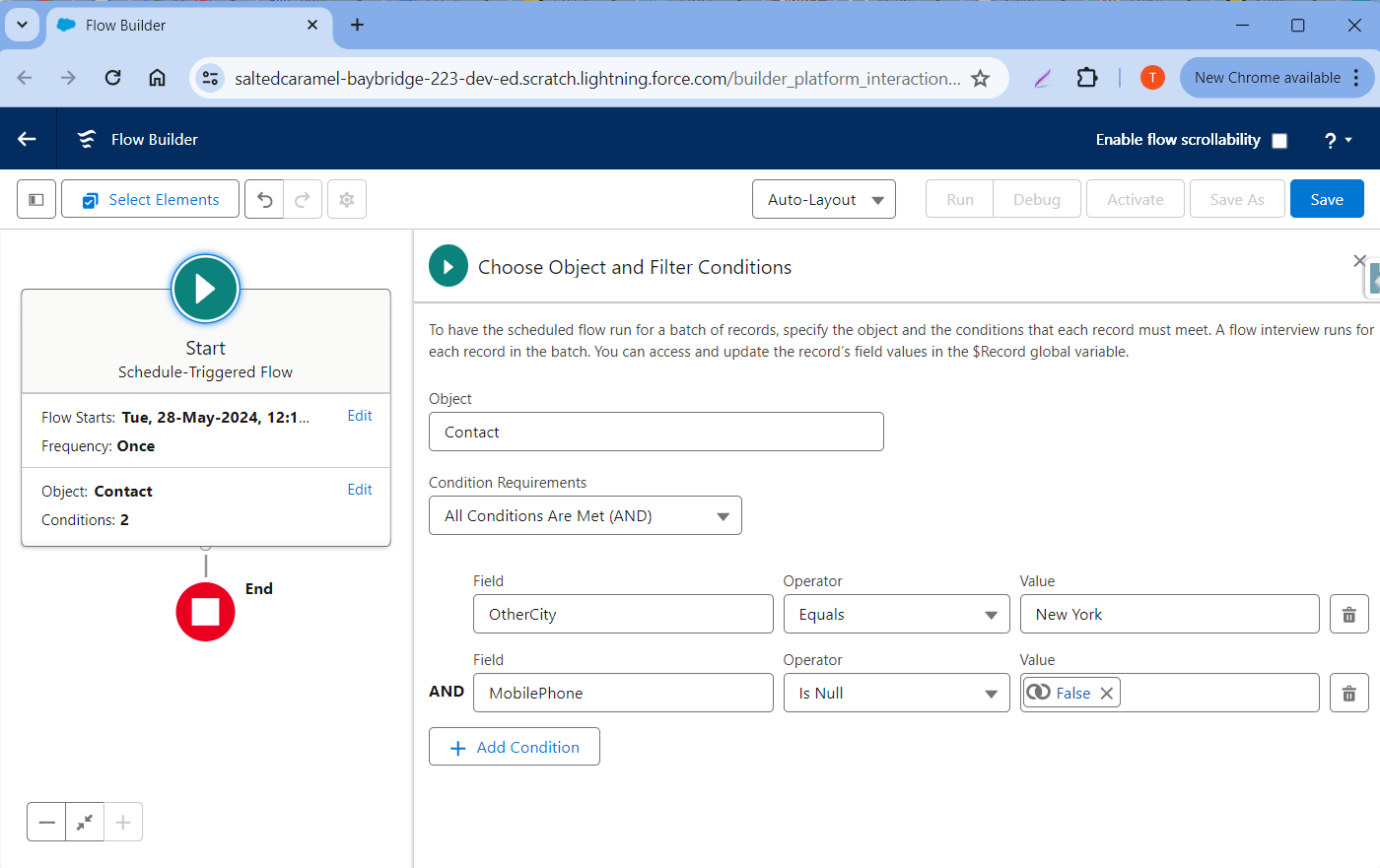The image size is (1380, 868).
Task: Bookmark this page with the star
Action: point(980,78)
